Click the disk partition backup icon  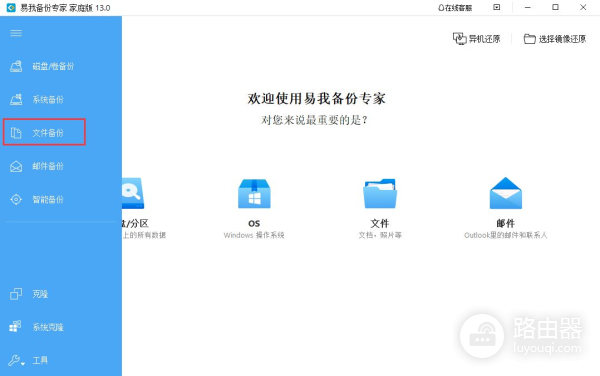coord(133,193)
